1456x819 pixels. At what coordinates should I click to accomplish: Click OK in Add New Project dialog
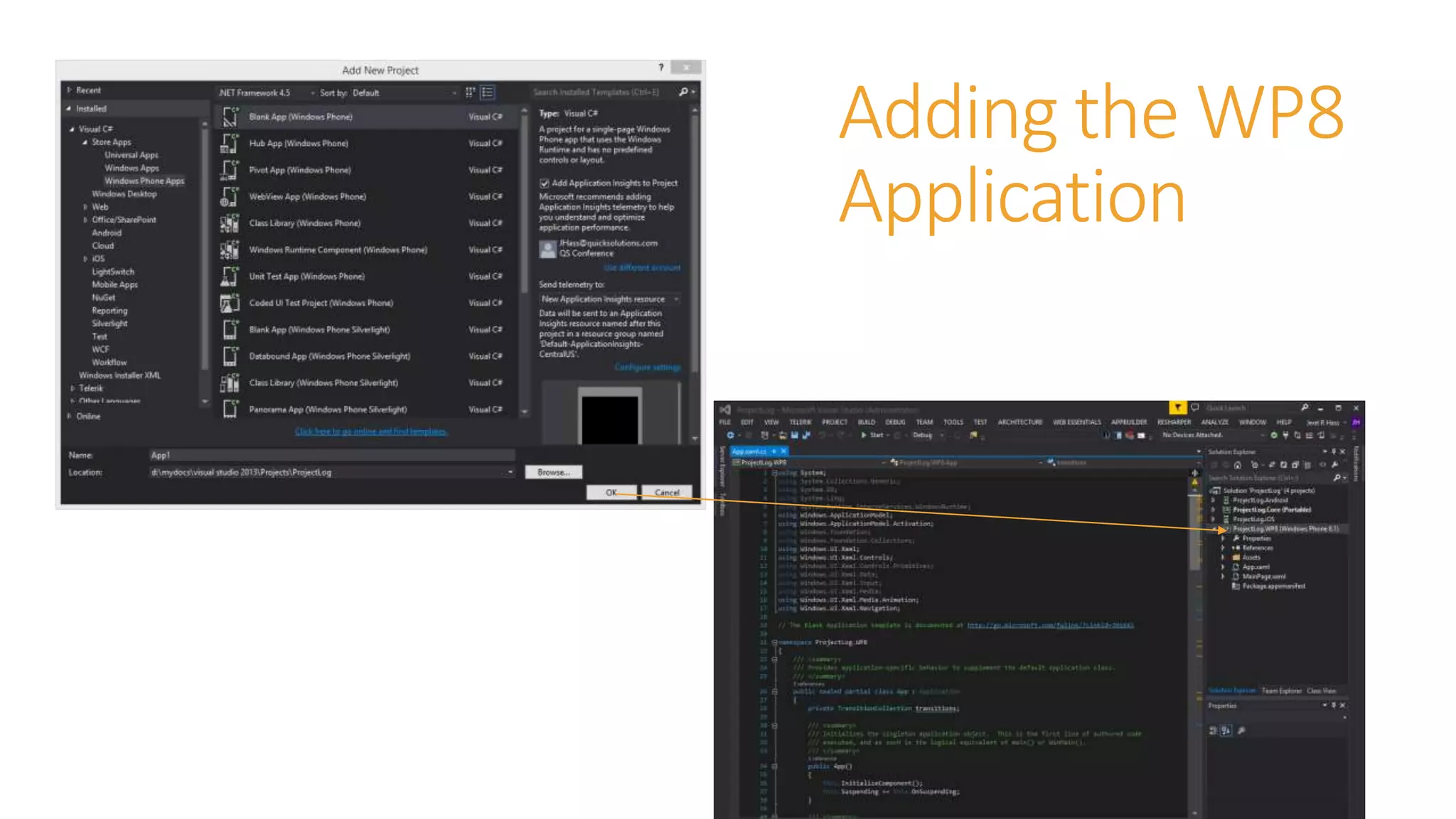point(611,493)
